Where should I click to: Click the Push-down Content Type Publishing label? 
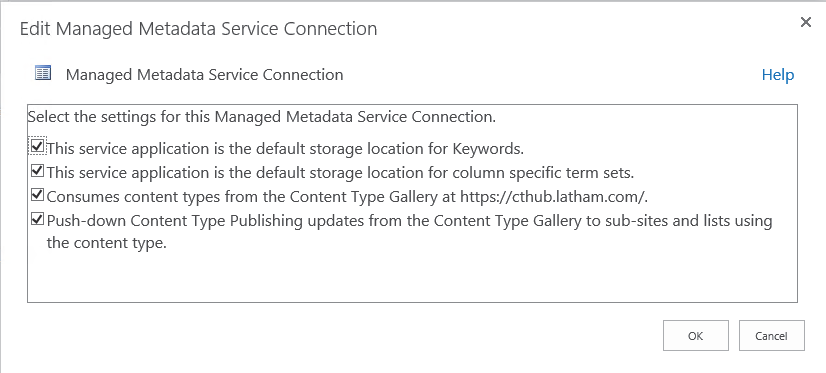click(409, 232)
